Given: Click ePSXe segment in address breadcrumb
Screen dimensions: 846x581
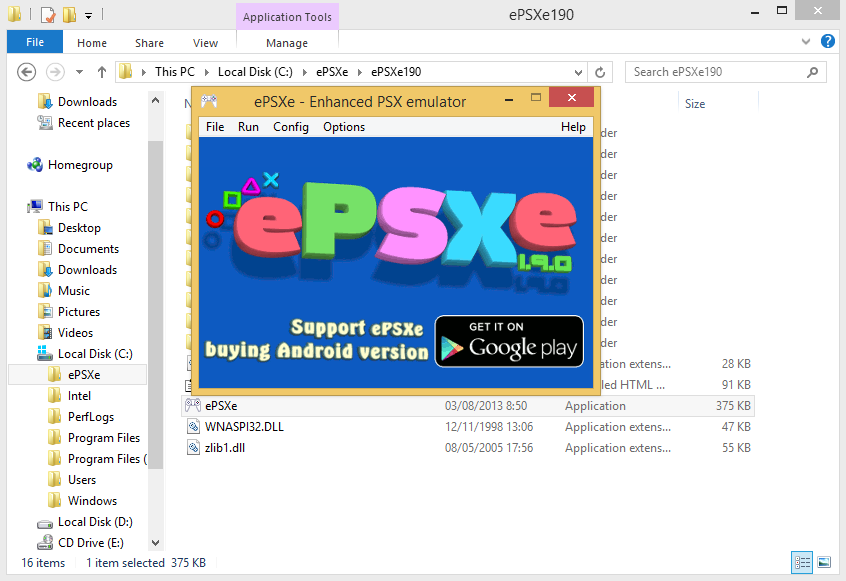Looking at the screenshot, I should (332, 72).
